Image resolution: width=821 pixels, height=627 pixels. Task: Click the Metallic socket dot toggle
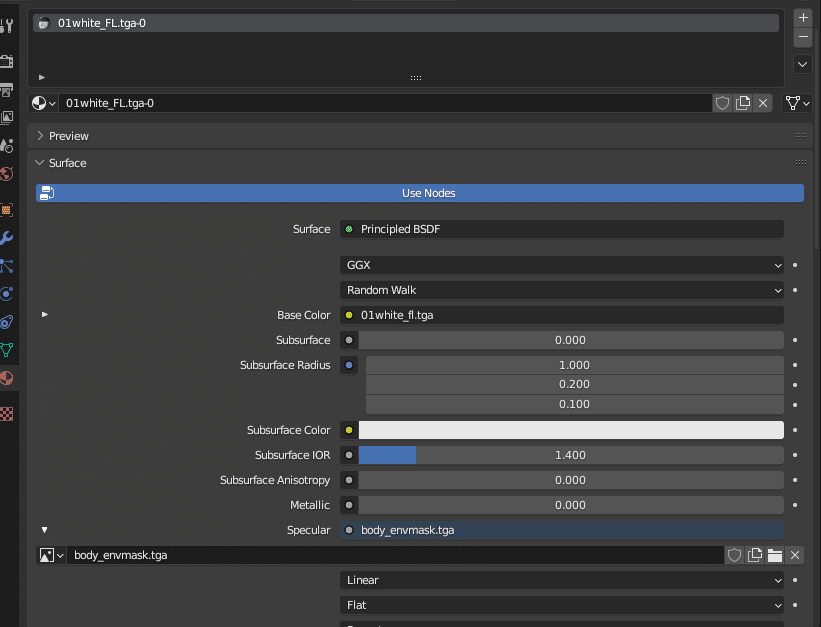tap(349, 505)
